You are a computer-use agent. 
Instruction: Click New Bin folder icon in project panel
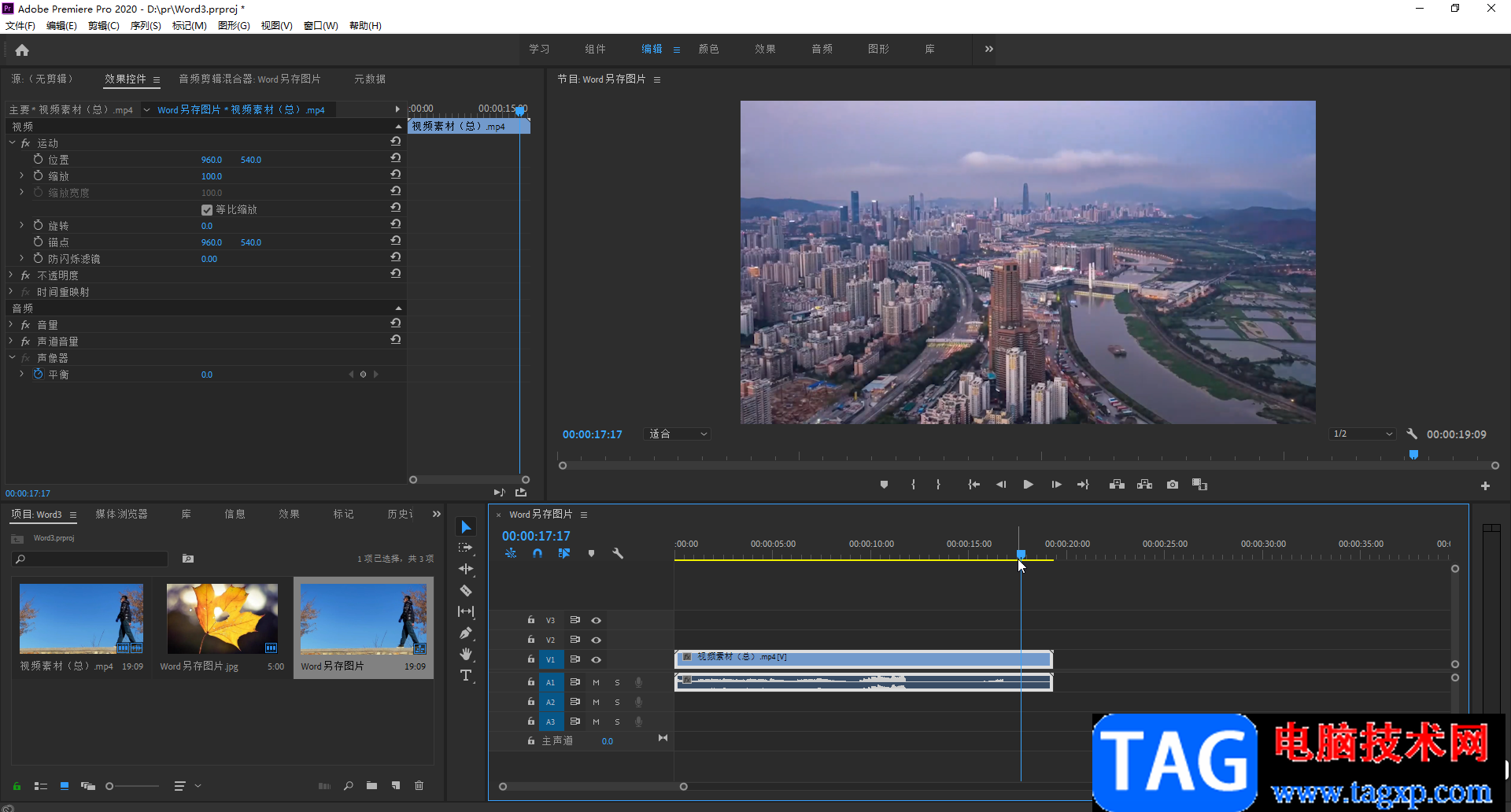pos(371,785)
